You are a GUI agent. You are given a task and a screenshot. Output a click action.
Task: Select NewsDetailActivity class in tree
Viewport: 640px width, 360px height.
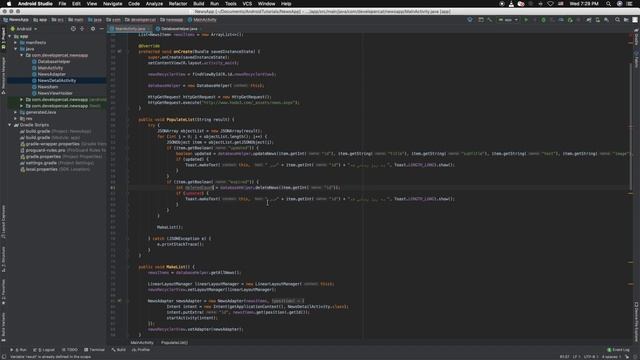tap(56, 80)
